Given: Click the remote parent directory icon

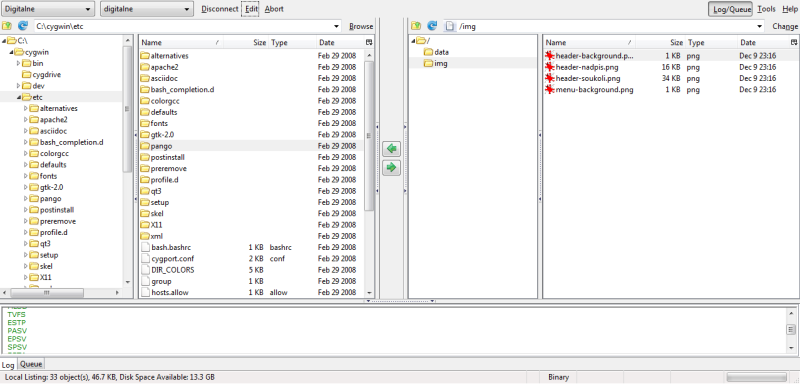Looking at the screenshot, I should [416, 26].
